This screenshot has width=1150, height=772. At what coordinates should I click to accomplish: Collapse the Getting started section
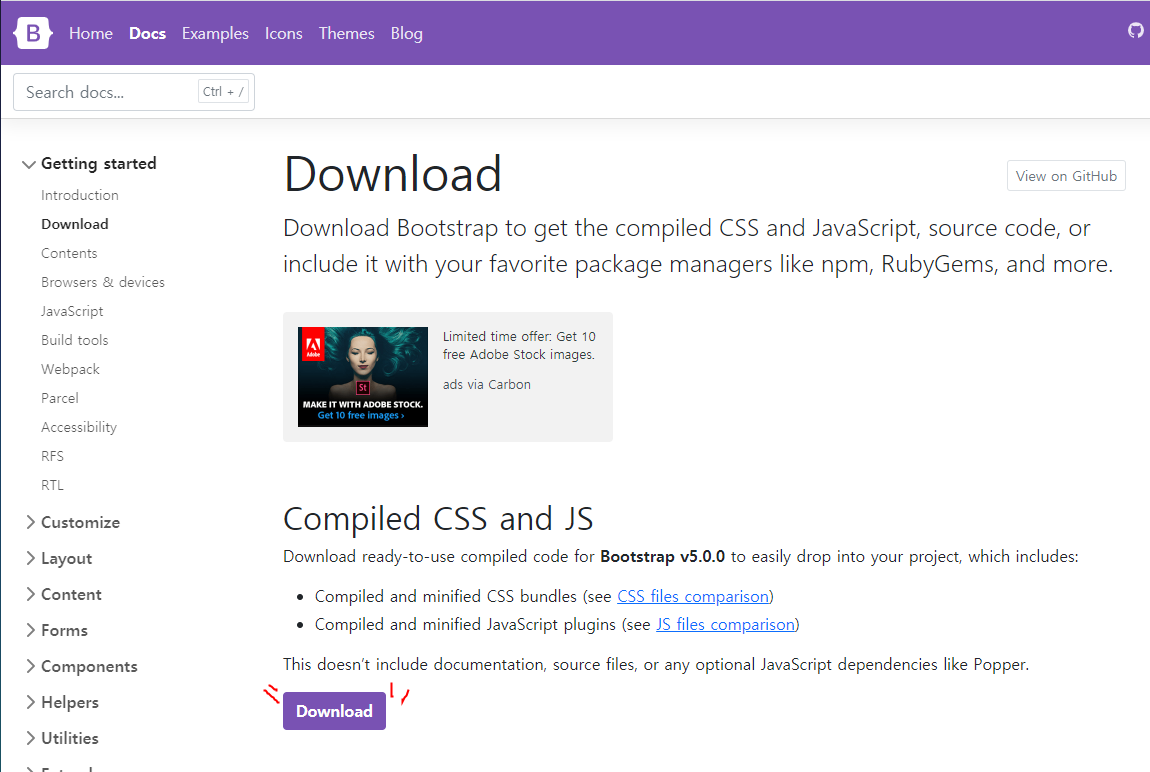pos(89,163)
